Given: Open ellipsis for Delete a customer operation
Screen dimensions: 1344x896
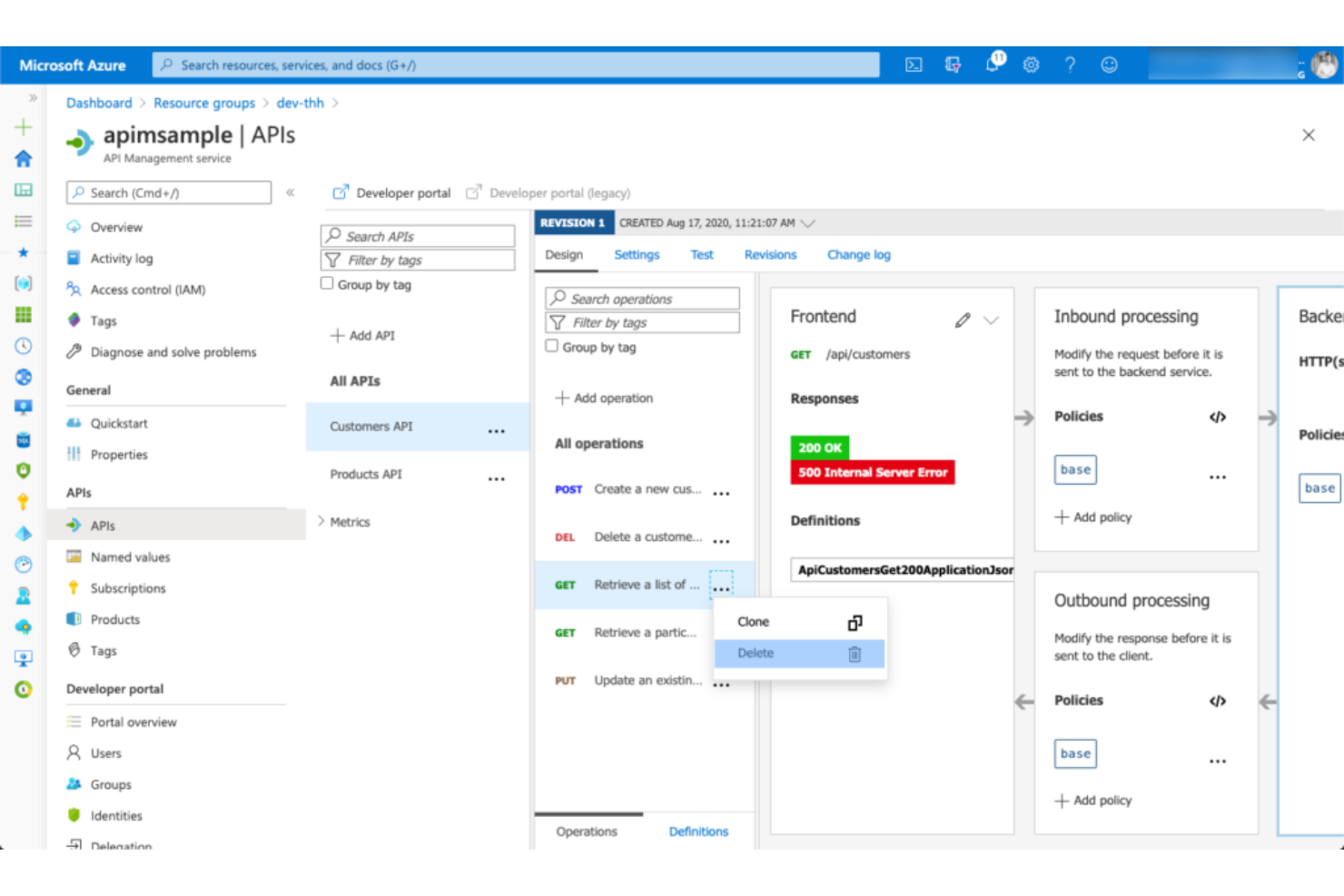Looking at the screenshot, I should 721,541.
